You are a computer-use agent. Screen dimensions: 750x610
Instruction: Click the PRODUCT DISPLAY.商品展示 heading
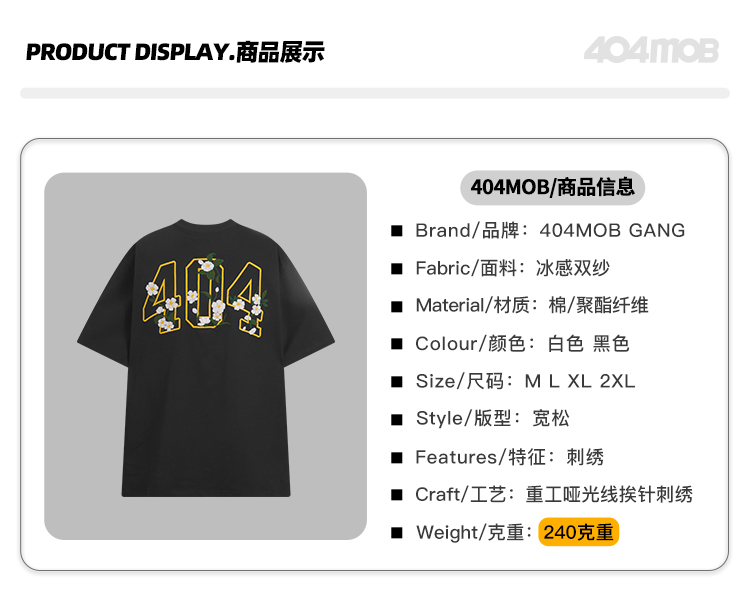(175, 52)
